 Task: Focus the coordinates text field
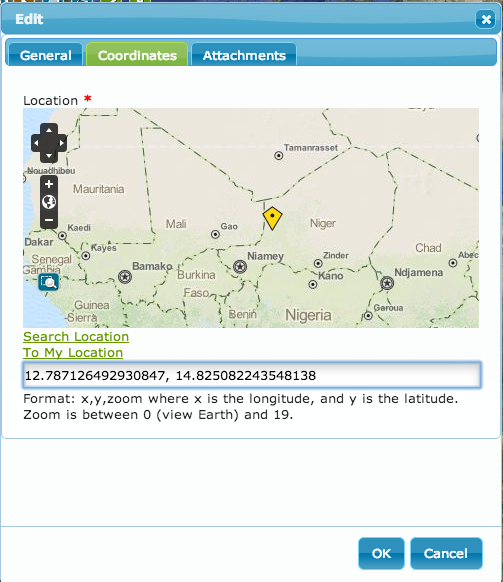tap(252, 375)
